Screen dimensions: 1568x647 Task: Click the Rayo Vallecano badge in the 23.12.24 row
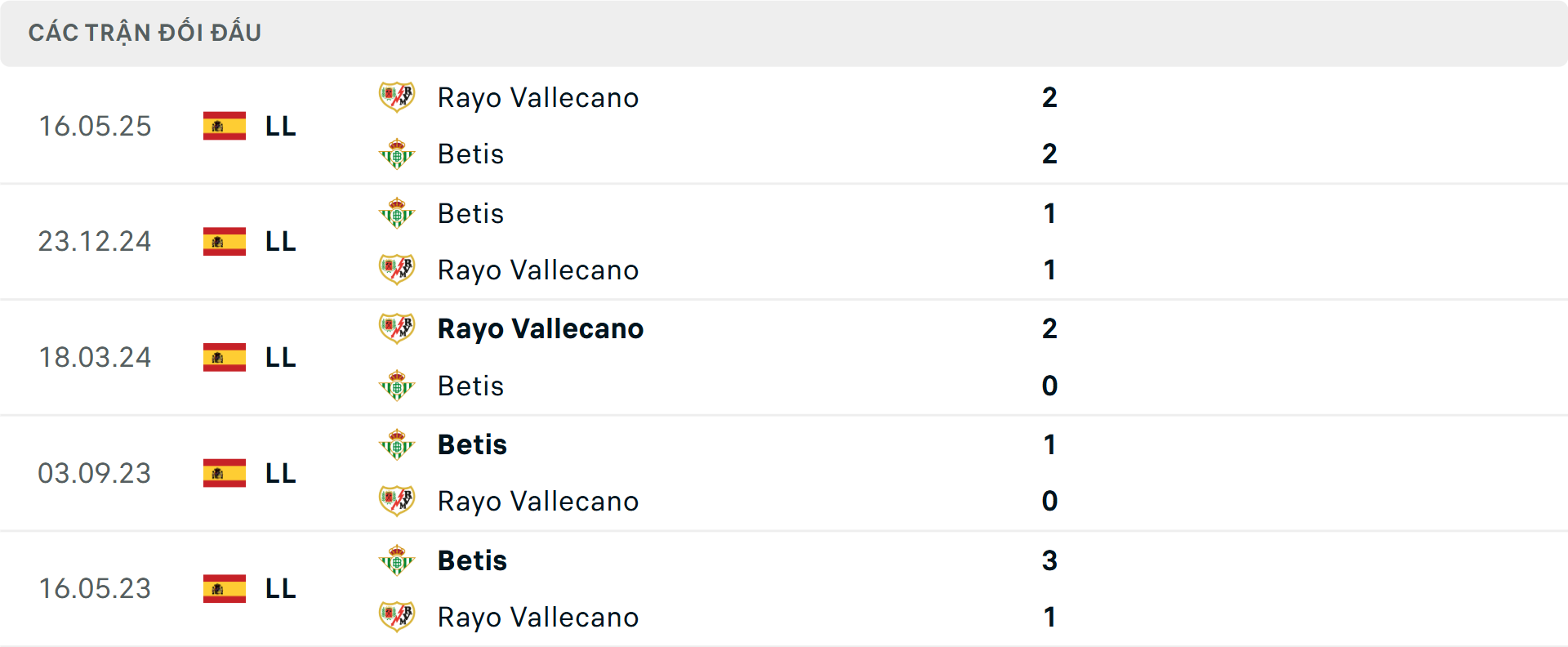tap(397, 270)
